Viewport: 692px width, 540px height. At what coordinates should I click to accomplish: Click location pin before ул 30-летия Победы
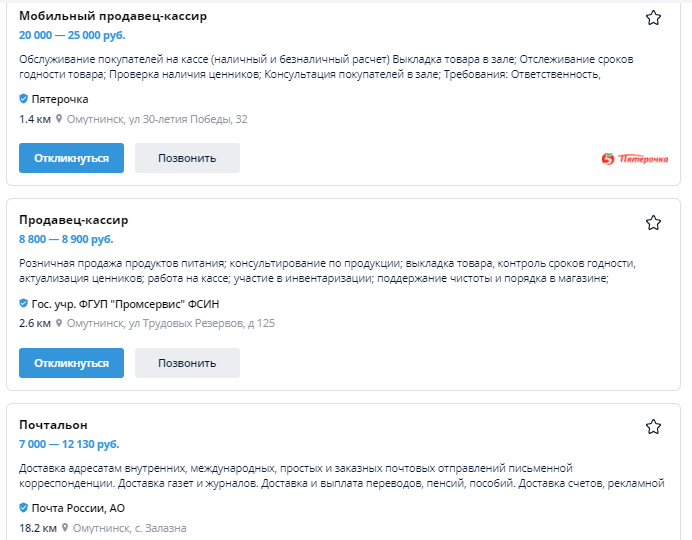tap(60, 120)
